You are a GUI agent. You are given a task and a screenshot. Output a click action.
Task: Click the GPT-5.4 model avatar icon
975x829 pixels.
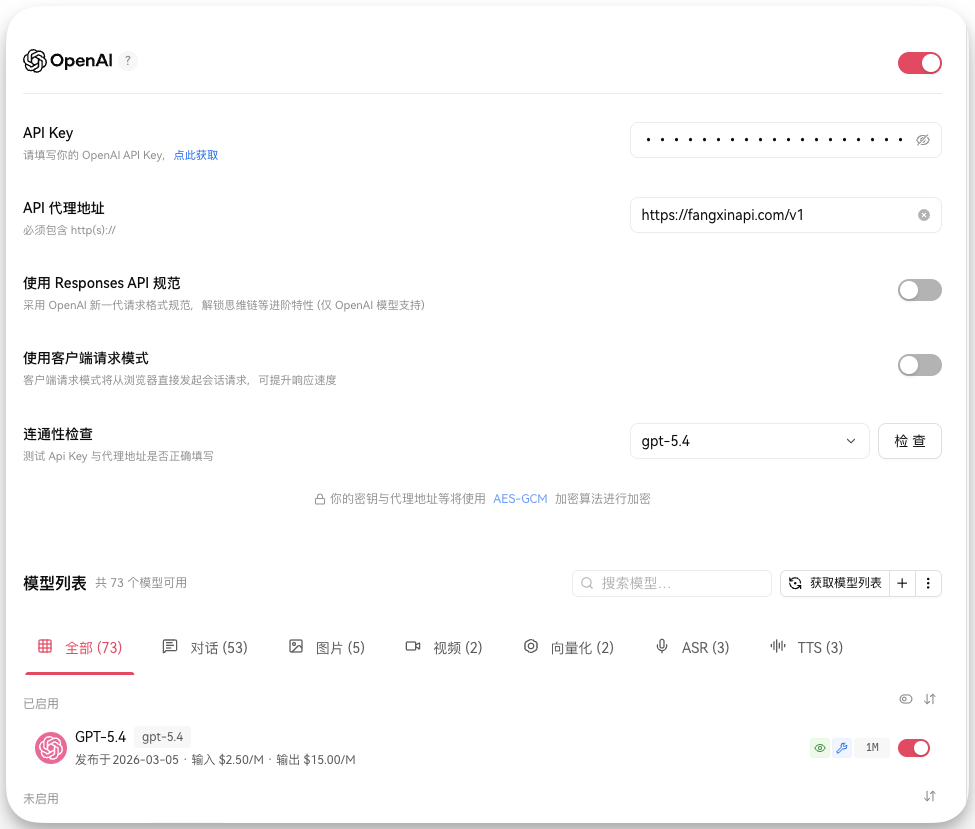pyautogui.click(x=51, y=748)
